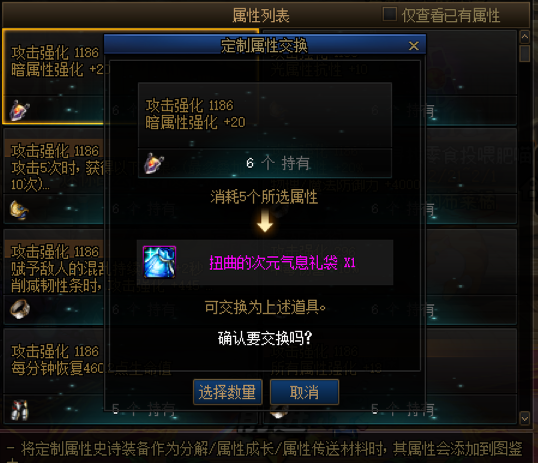This screenshot has height=463, width=538.
Task: Select the golden shoulder armor icon
Action: click(19, 210)
